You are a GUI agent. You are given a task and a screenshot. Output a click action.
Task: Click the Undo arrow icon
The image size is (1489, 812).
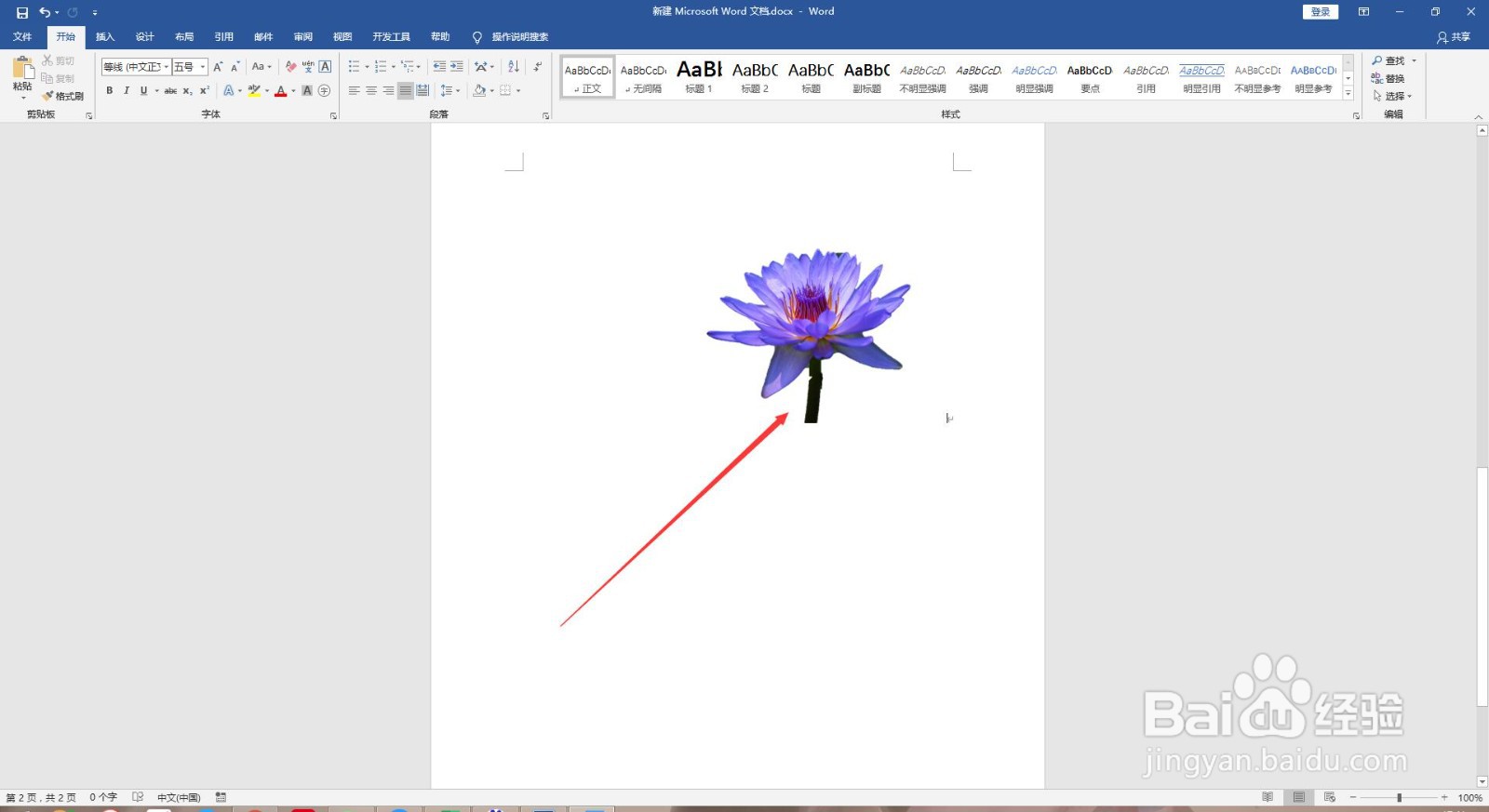coord(45,12)
